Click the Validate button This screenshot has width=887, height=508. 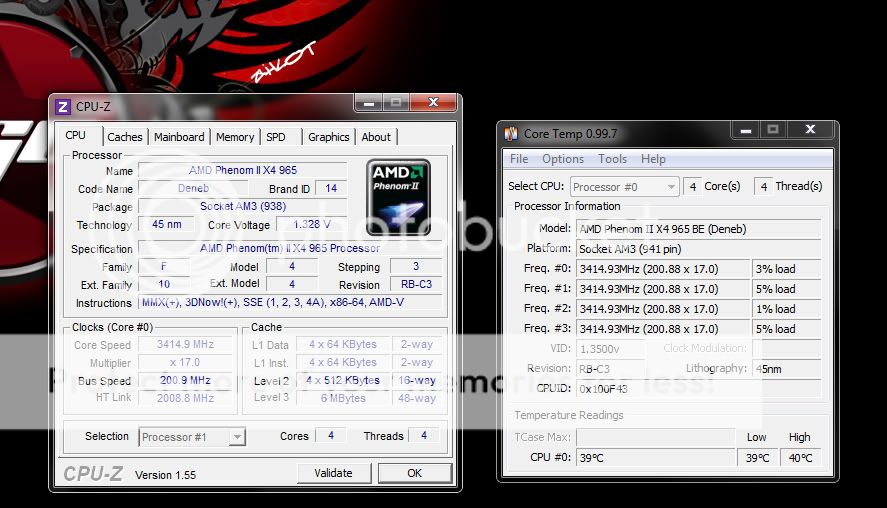pos(334,473)
